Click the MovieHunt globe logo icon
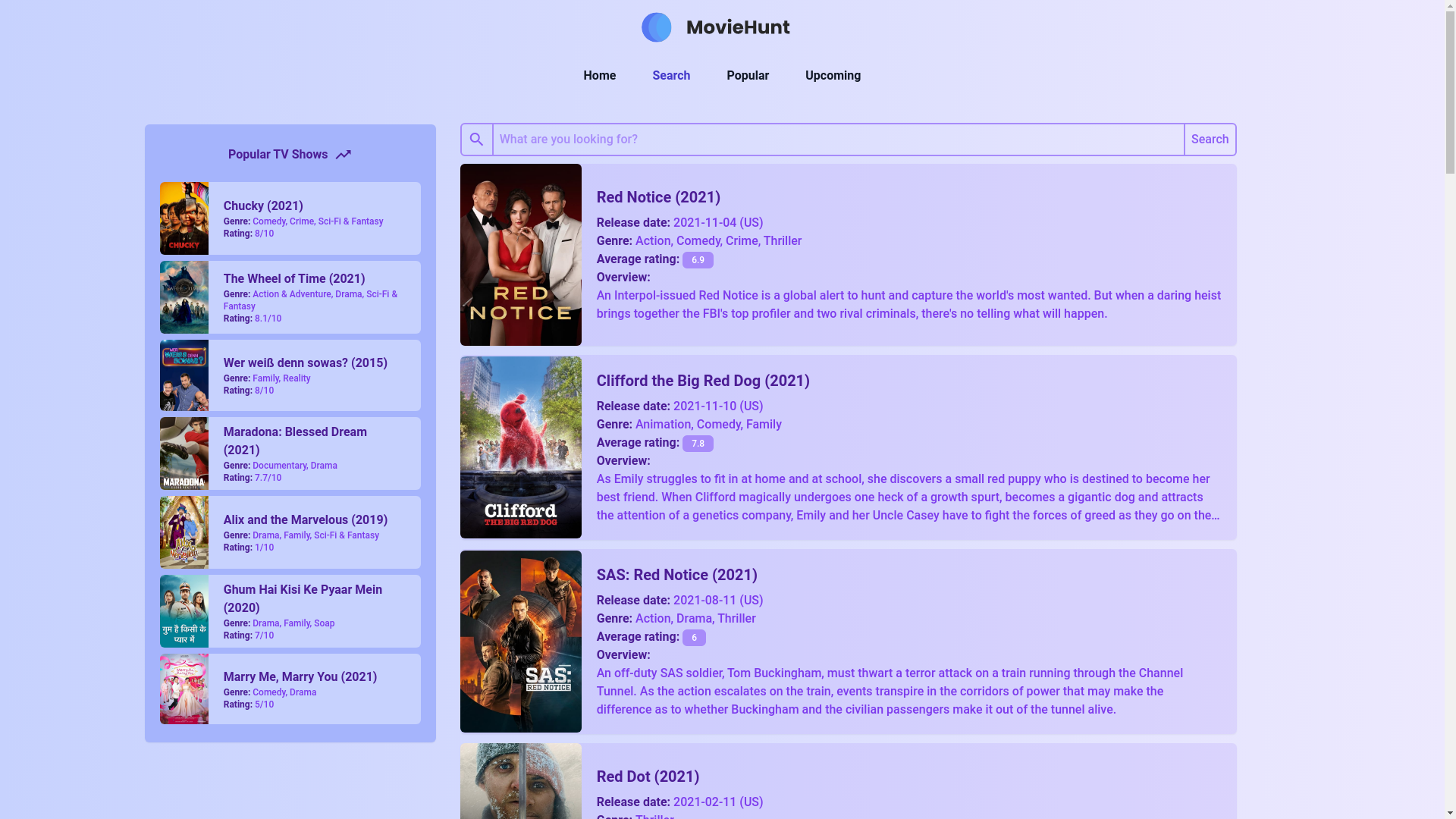 click(x=657, y=27)
